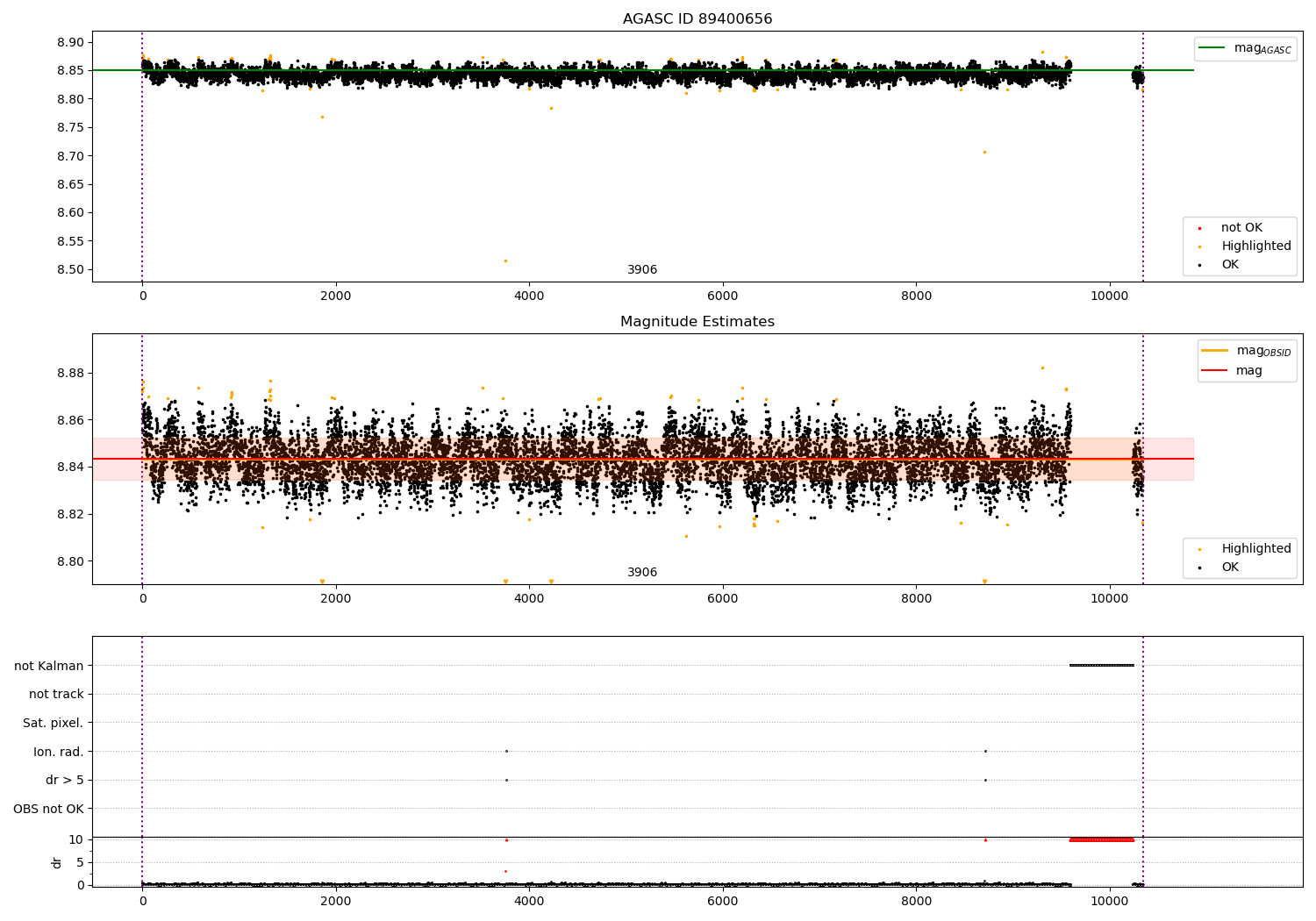Click the "Ion. rad." row label
Screen dimensions: 1316x921
59,752
